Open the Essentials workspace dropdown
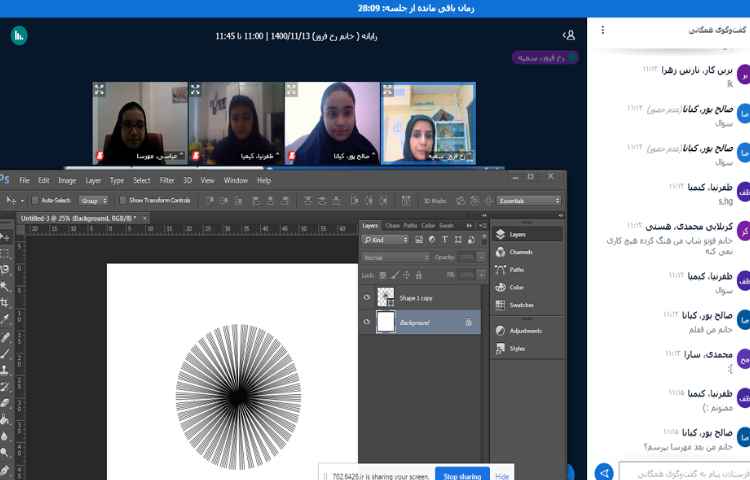This screenshot has width=750, height=480. [x=528, y=200]
